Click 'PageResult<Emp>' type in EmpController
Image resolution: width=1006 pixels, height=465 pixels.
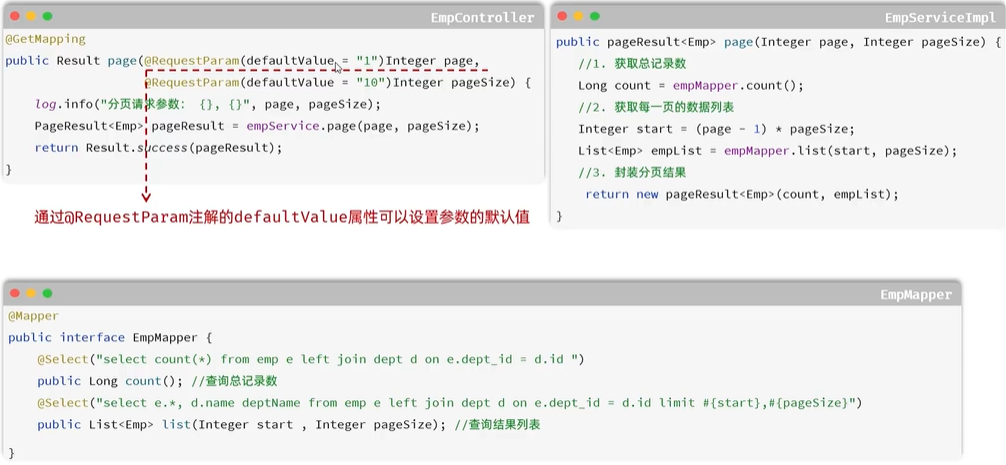click(x=89, y=126)
